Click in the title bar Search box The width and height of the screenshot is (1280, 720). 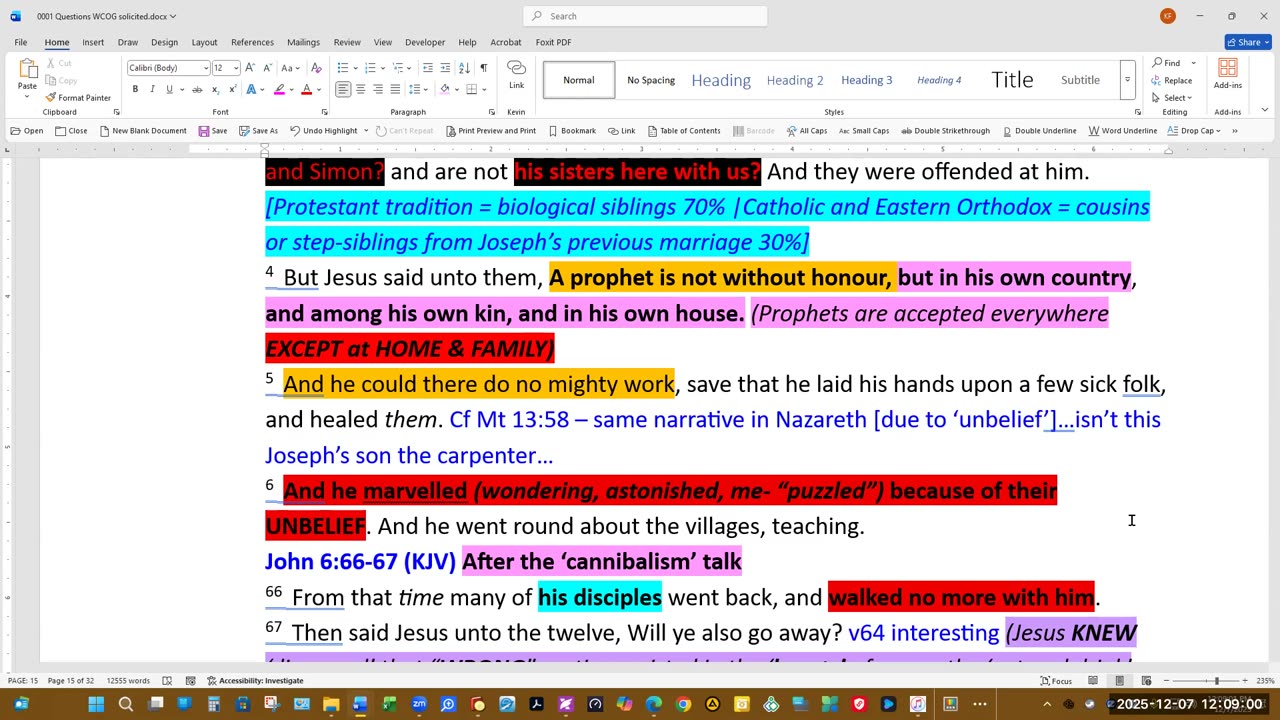(x=645, y=16)
